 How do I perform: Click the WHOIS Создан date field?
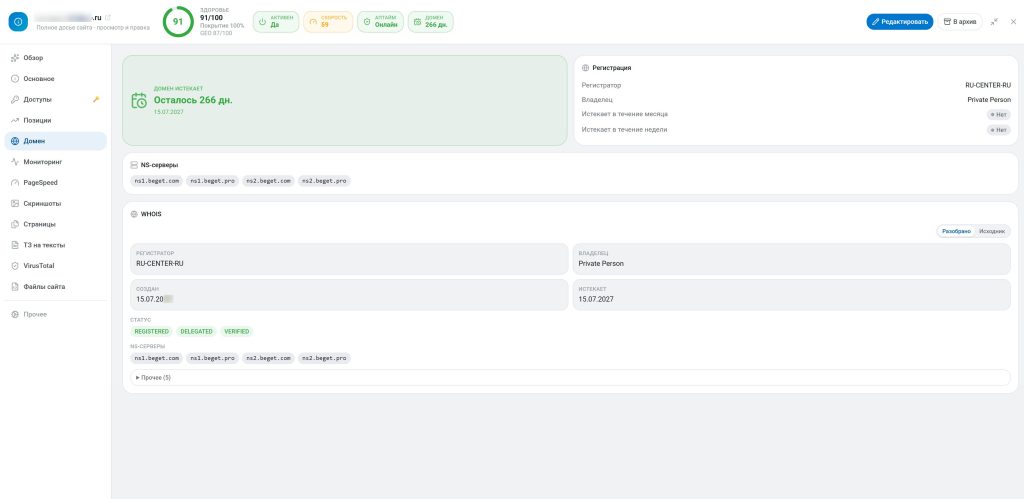click(x=349, y=295)
